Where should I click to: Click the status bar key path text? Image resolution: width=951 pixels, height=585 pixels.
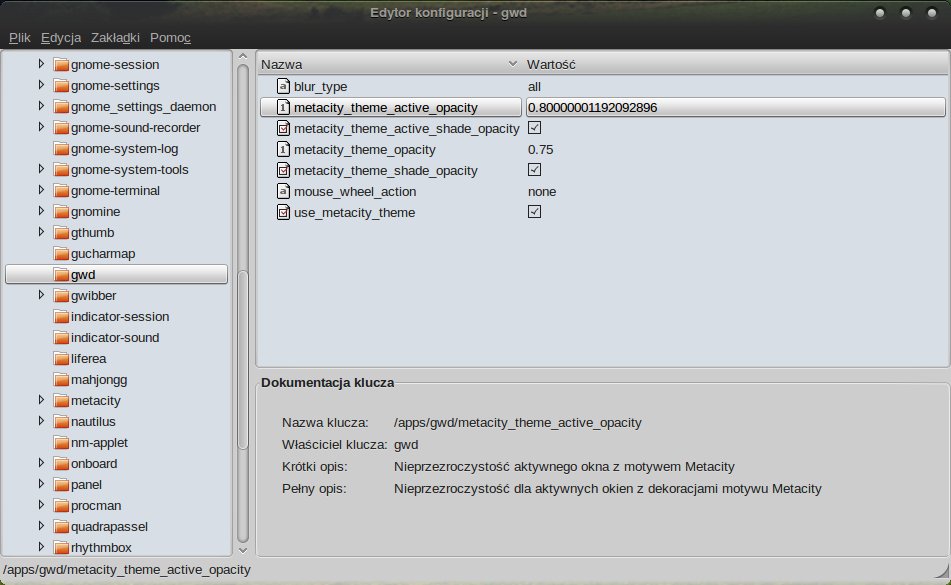click(x=127, y=570)
